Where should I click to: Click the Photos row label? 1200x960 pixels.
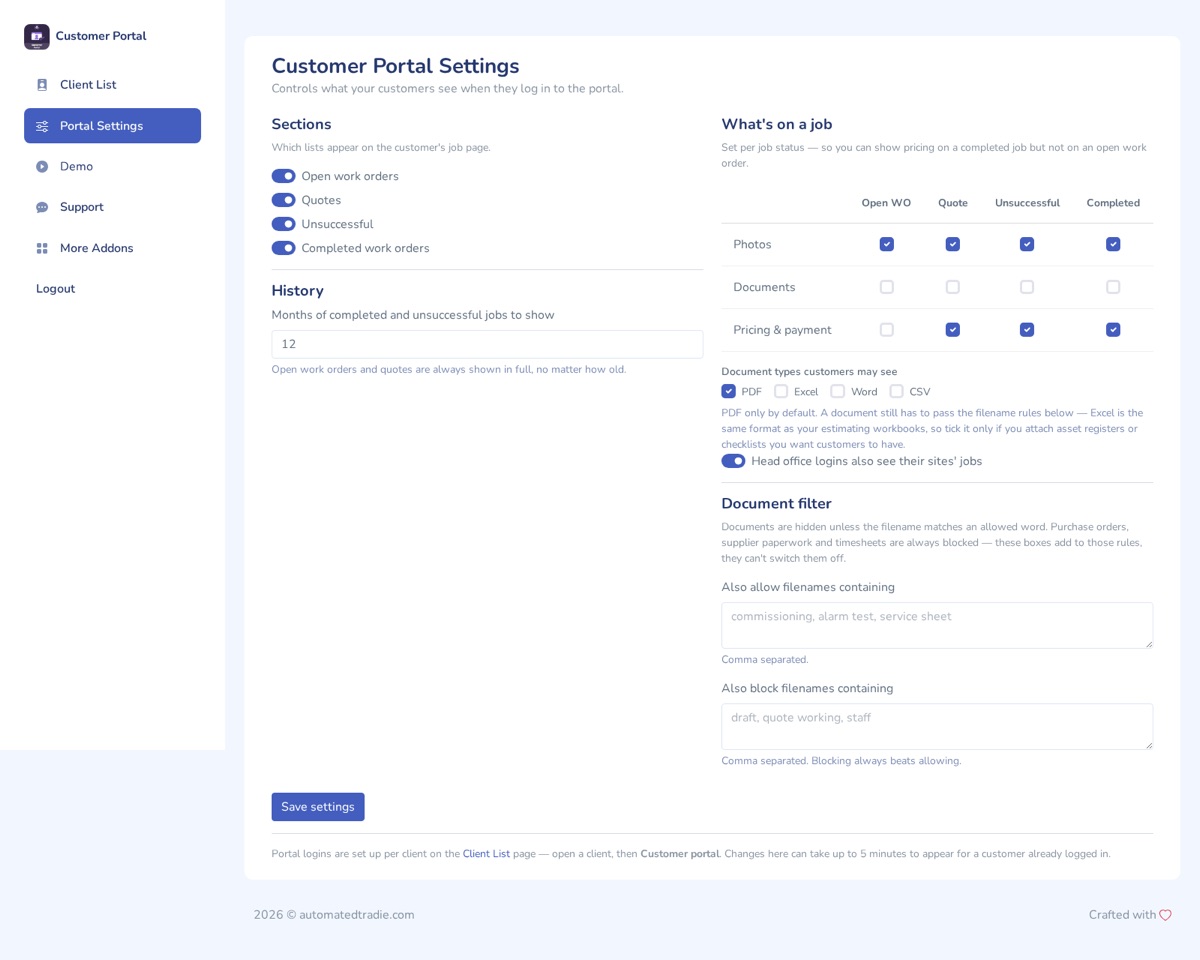click(x=752, y=244)
